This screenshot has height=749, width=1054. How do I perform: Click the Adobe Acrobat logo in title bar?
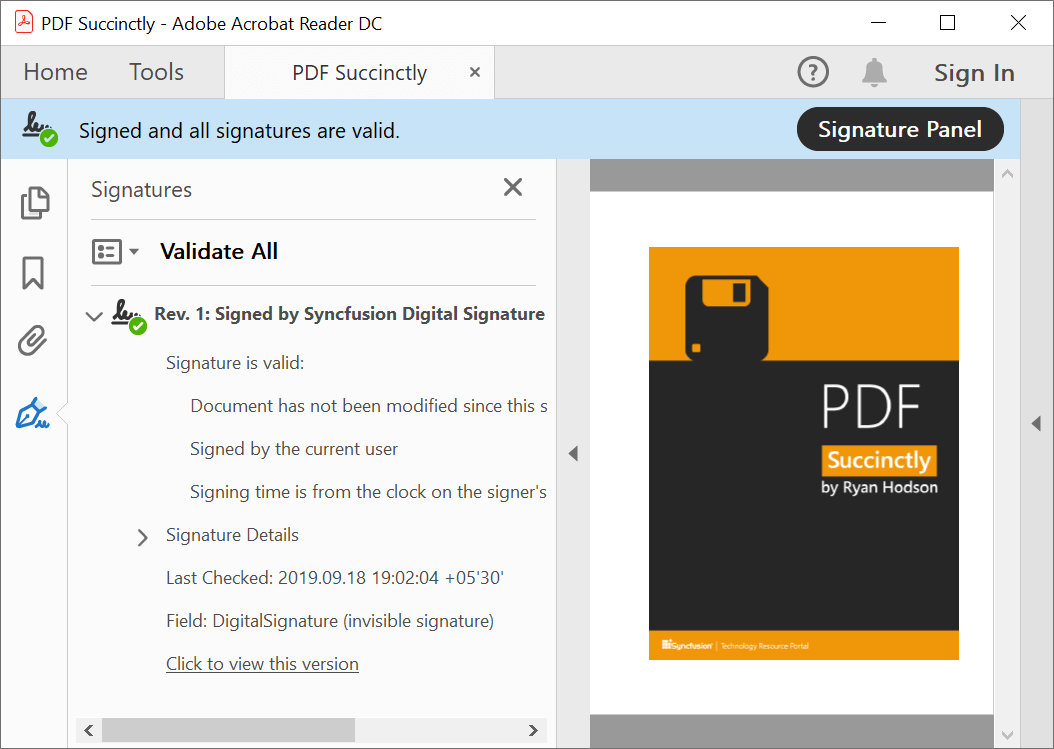point(24,22)
